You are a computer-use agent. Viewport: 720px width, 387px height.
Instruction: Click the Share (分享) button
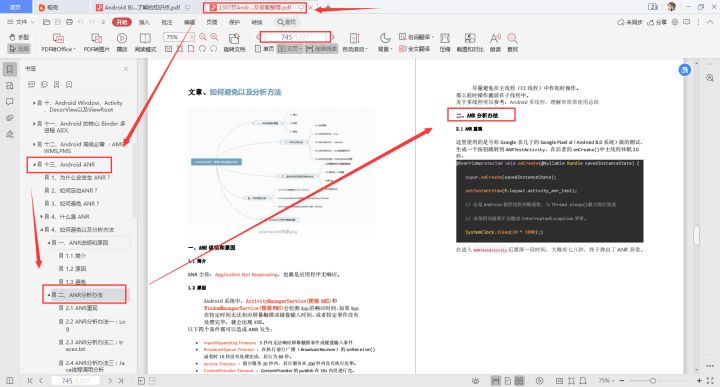coord(657,22)
